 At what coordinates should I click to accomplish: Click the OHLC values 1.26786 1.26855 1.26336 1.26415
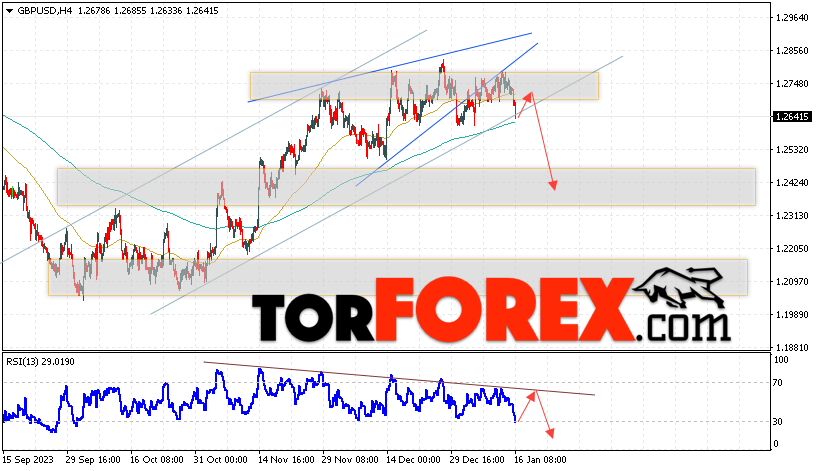(x=148, y=10)
